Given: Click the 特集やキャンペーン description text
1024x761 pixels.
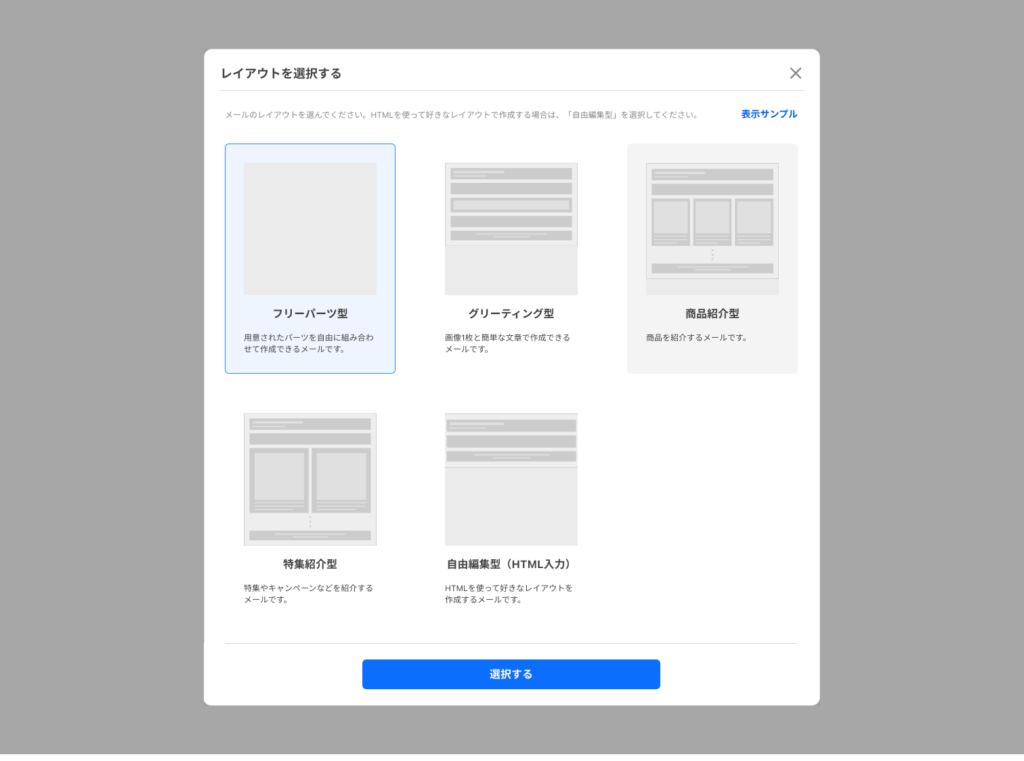Looking at the screenshot, I should [x=308, y=594].
